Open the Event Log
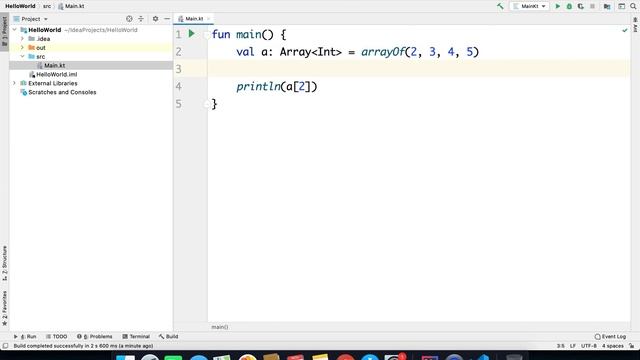Viewport: 640px width, 360px height. coord(610,336)
